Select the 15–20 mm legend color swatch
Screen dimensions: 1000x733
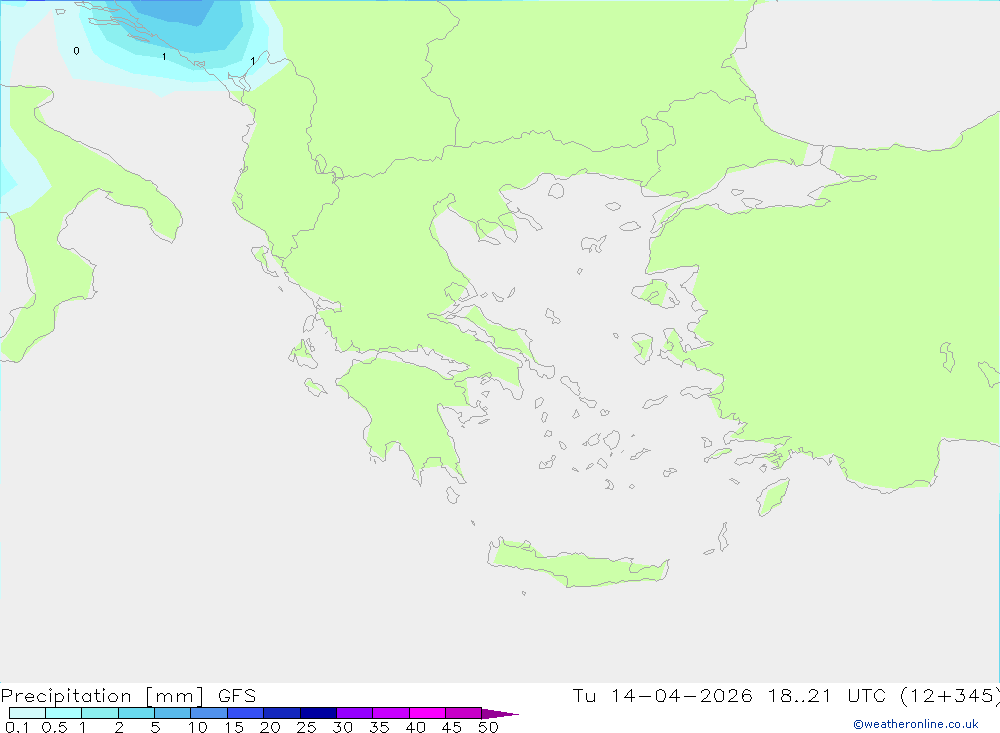[245, 713]
